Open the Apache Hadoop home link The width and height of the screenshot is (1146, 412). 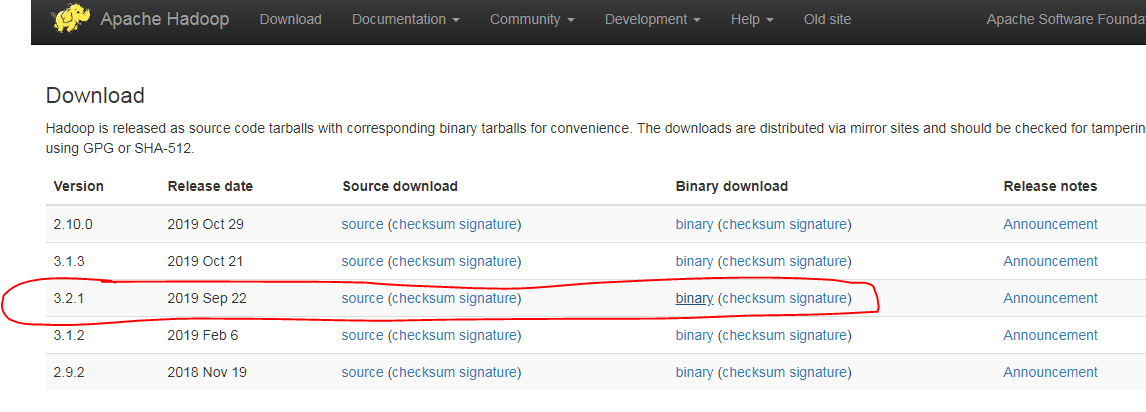click(x=164, y=19)
